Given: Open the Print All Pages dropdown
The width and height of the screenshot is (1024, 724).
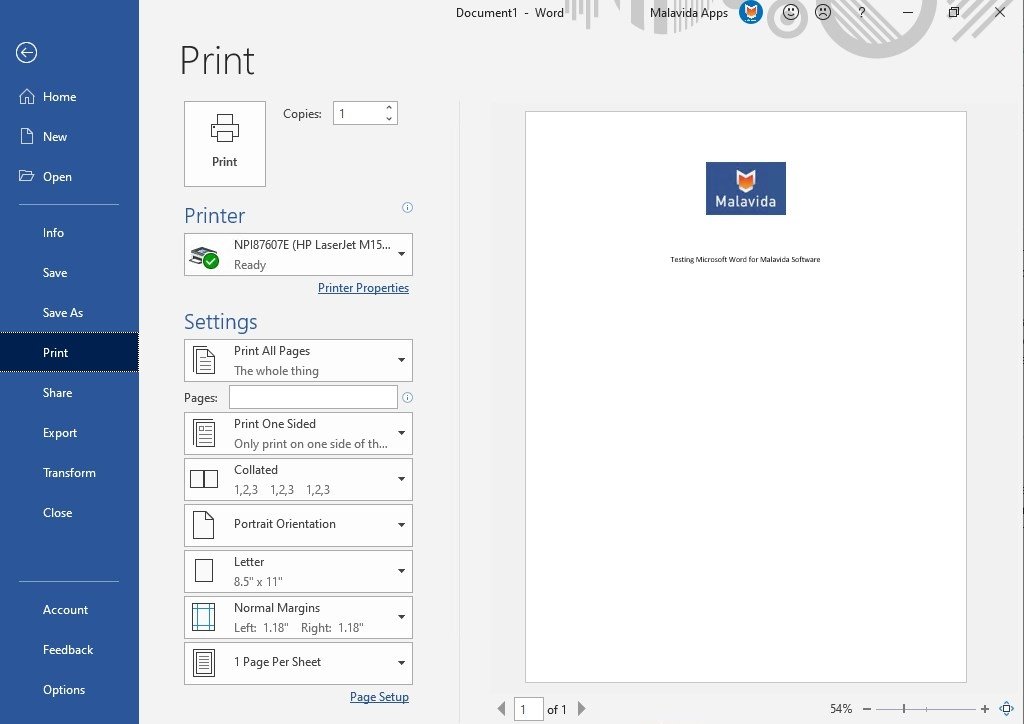Looking at the screenshot, I should pos(298,360).
